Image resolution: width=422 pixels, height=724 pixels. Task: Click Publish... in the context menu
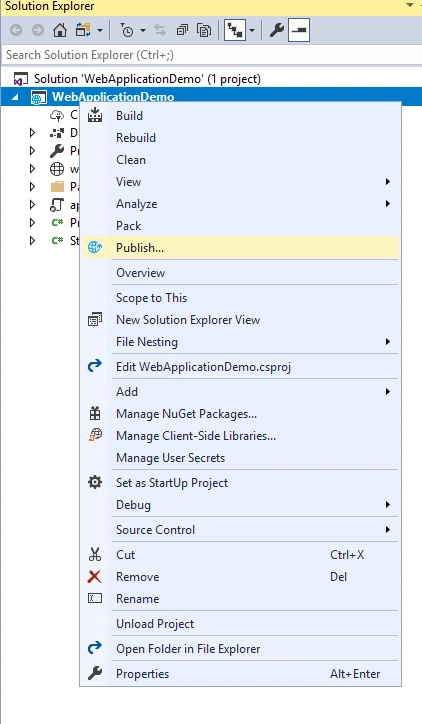click(240, 248)
